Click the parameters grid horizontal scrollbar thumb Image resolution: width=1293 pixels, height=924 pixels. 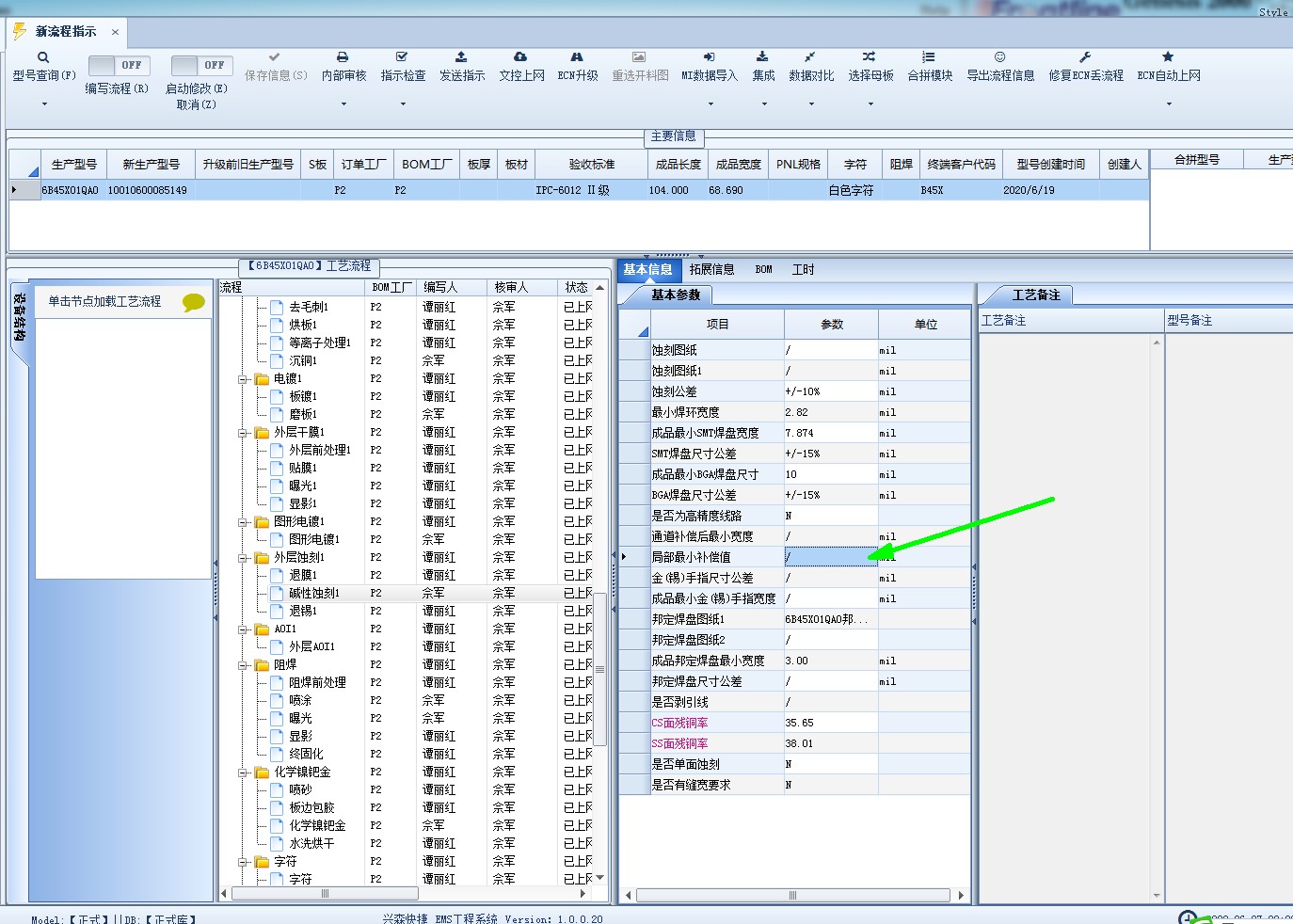click(792, 895)
